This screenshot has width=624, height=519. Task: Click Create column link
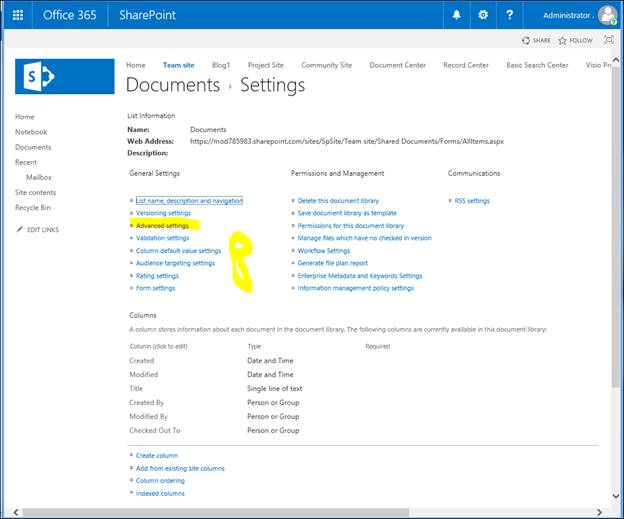click(x=157, y=455)
